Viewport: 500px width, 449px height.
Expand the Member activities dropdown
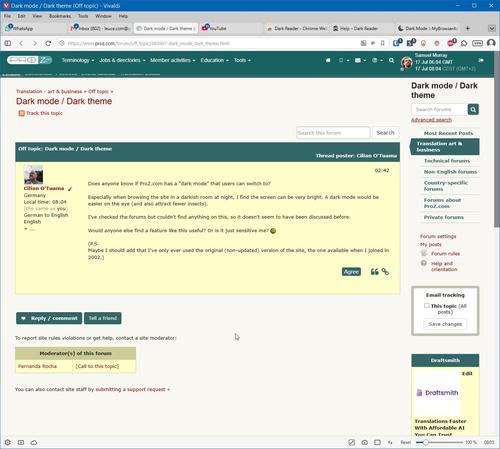(173, 60)
